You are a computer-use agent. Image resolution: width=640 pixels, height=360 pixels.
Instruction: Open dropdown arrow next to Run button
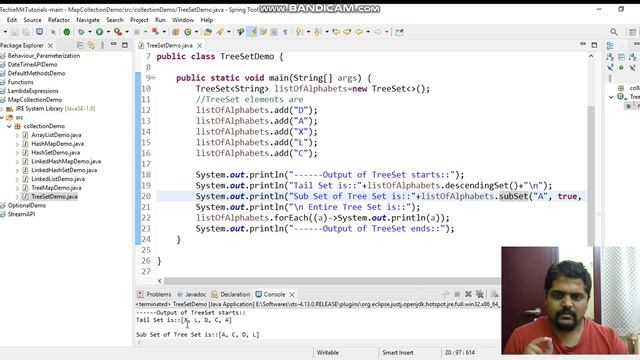(108, 32)
